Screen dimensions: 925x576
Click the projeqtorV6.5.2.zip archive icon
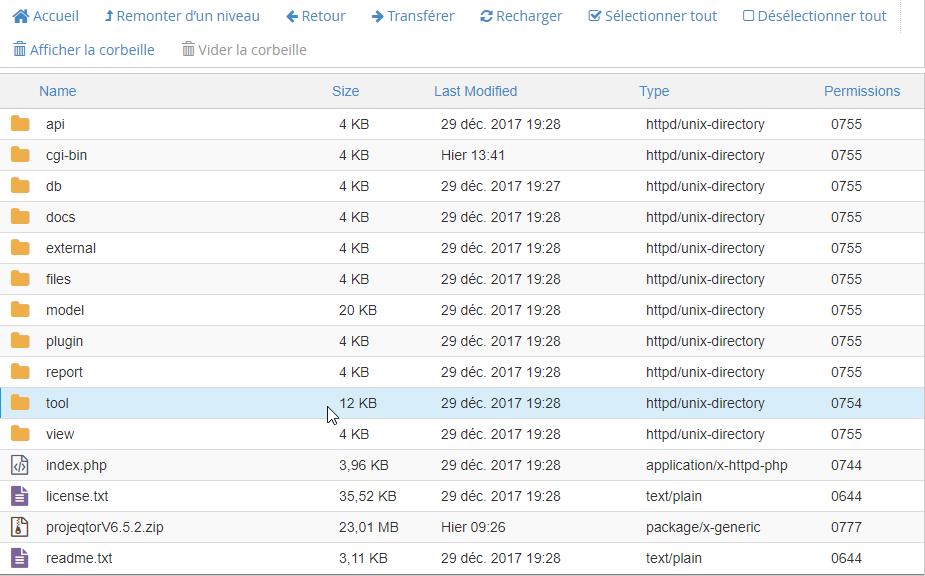(20, 527)
